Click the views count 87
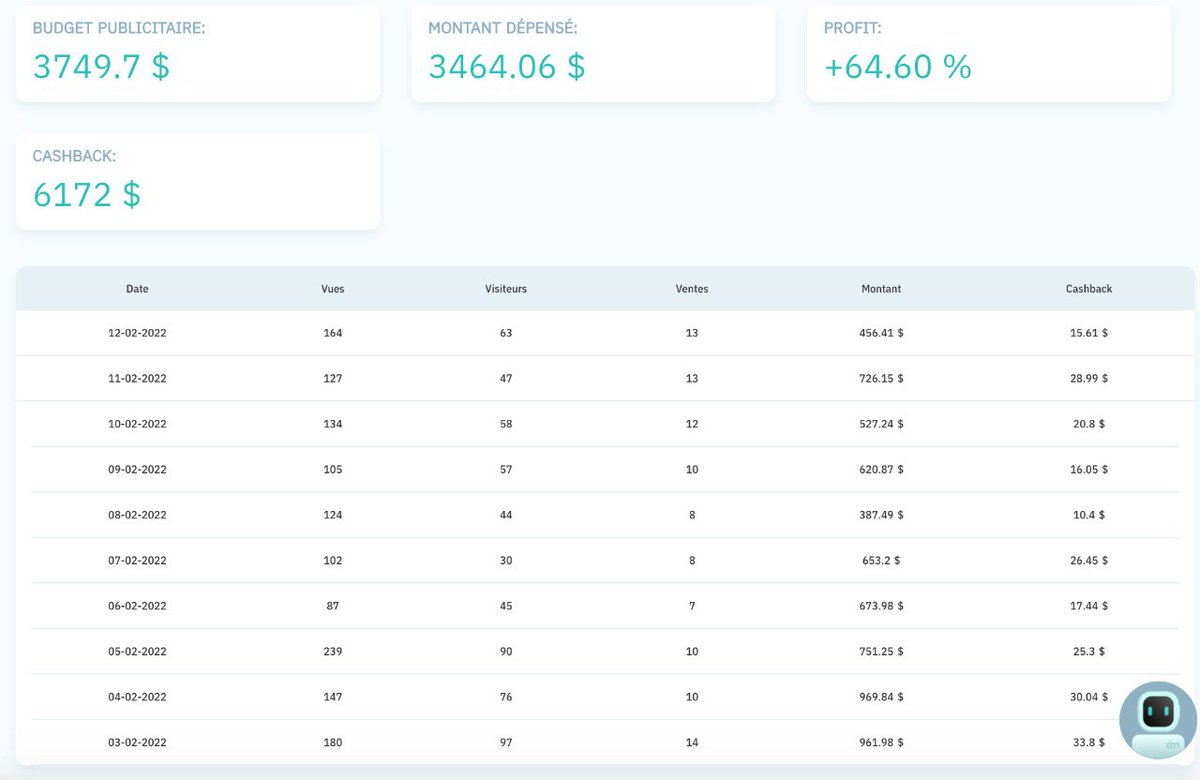Screen dimensions: 1200x780 333,606
